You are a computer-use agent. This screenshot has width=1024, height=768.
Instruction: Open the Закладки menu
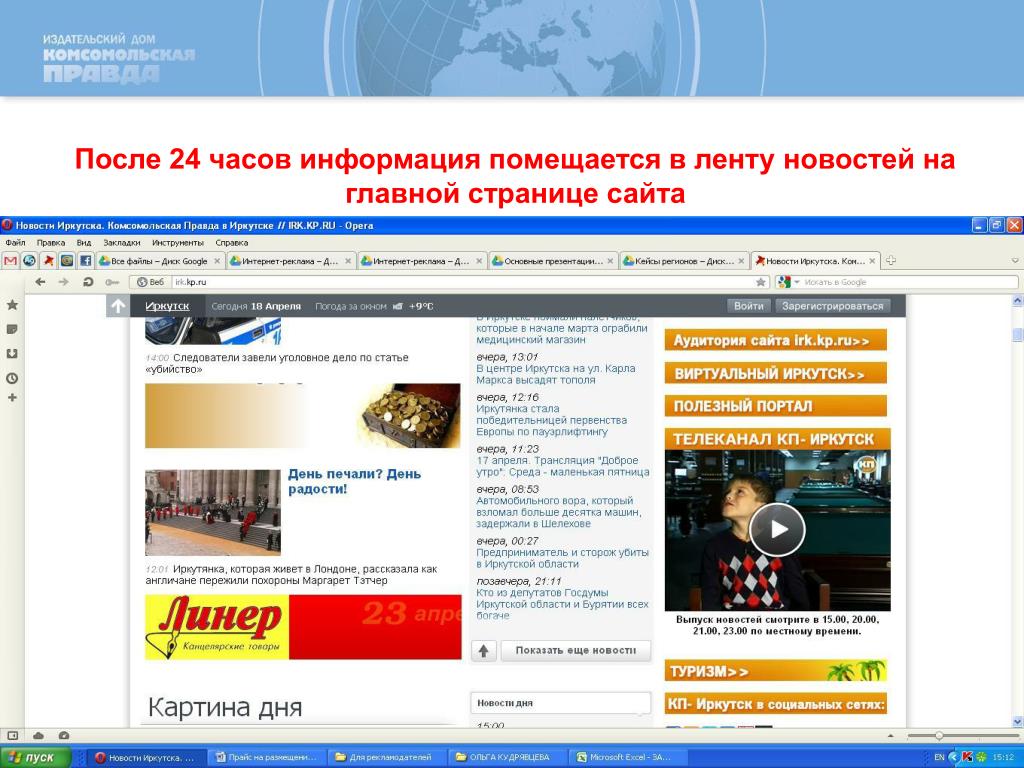tap(121, 242)
